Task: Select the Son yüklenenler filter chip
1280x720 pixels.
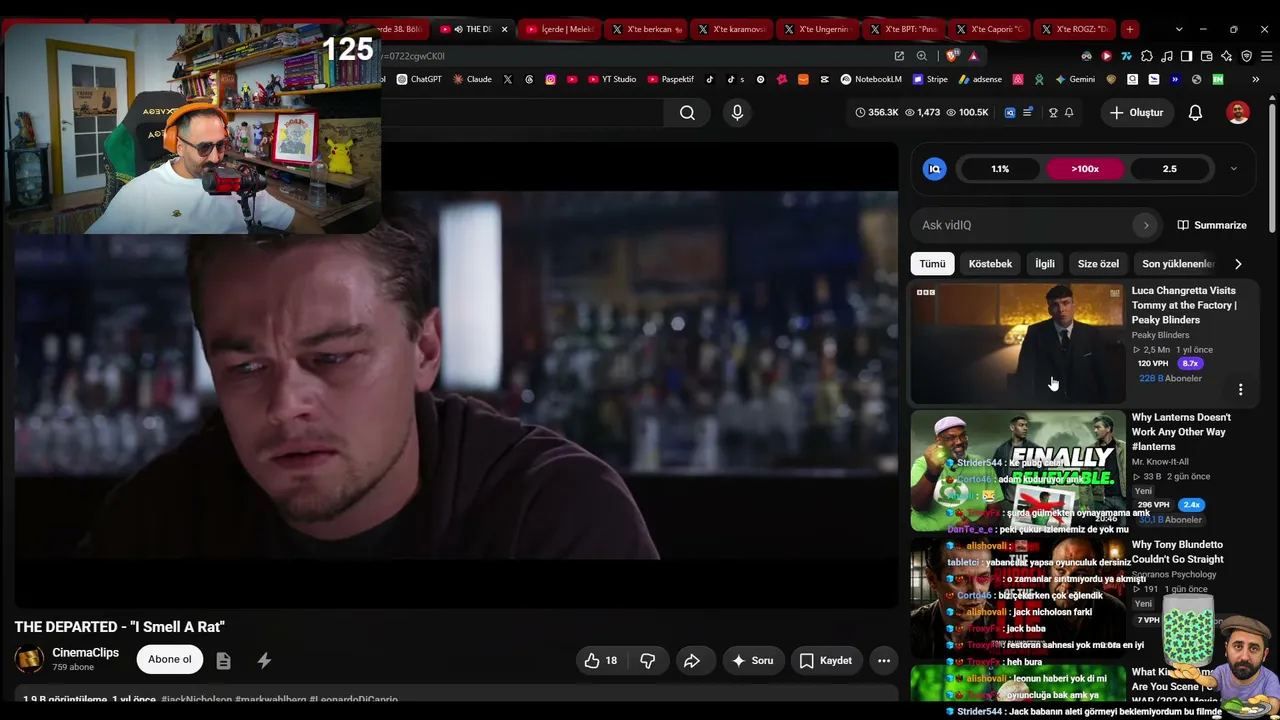Action: pos(1178,264)
